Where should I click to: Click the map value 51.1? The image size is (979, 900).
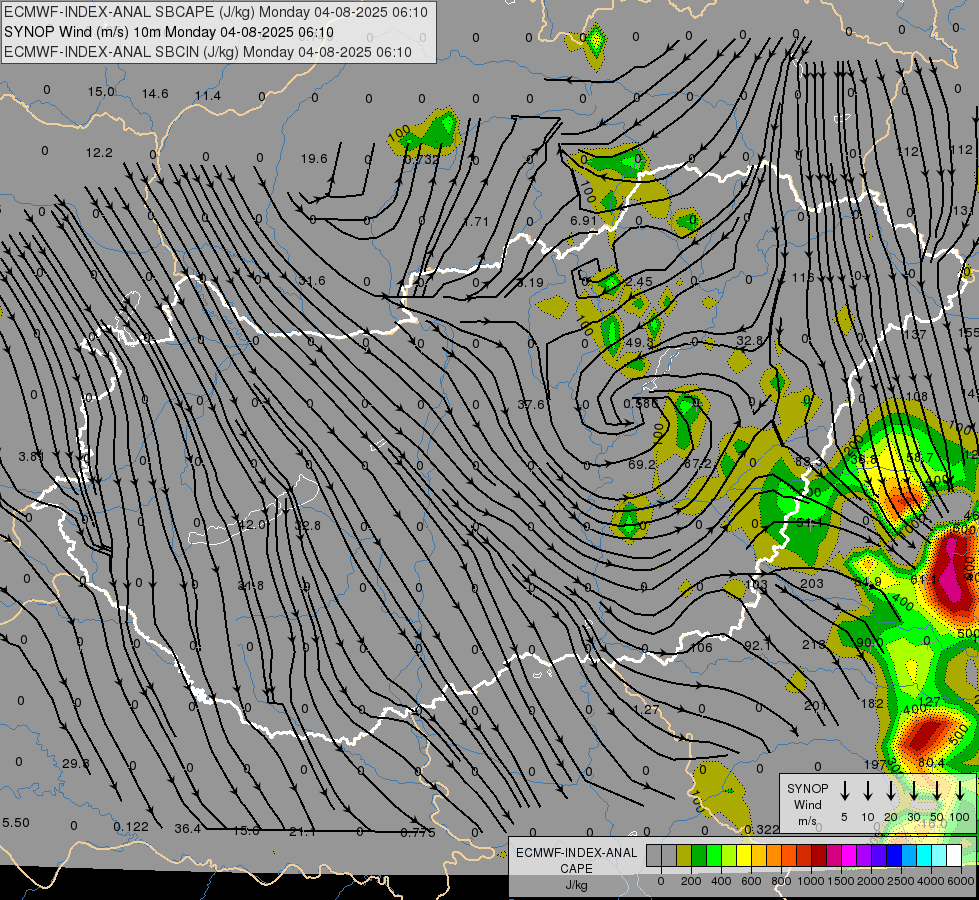pyautogui.click(x=809, y=523)
